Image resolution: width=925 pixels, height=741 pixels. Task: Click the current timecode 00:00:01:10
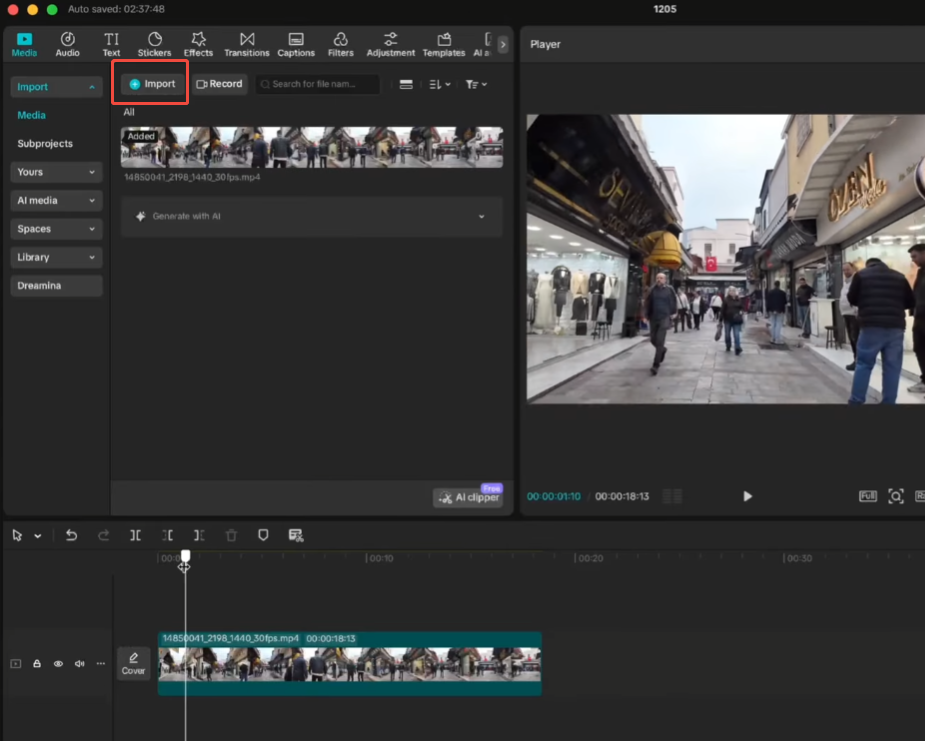click(x=553, y=496)
